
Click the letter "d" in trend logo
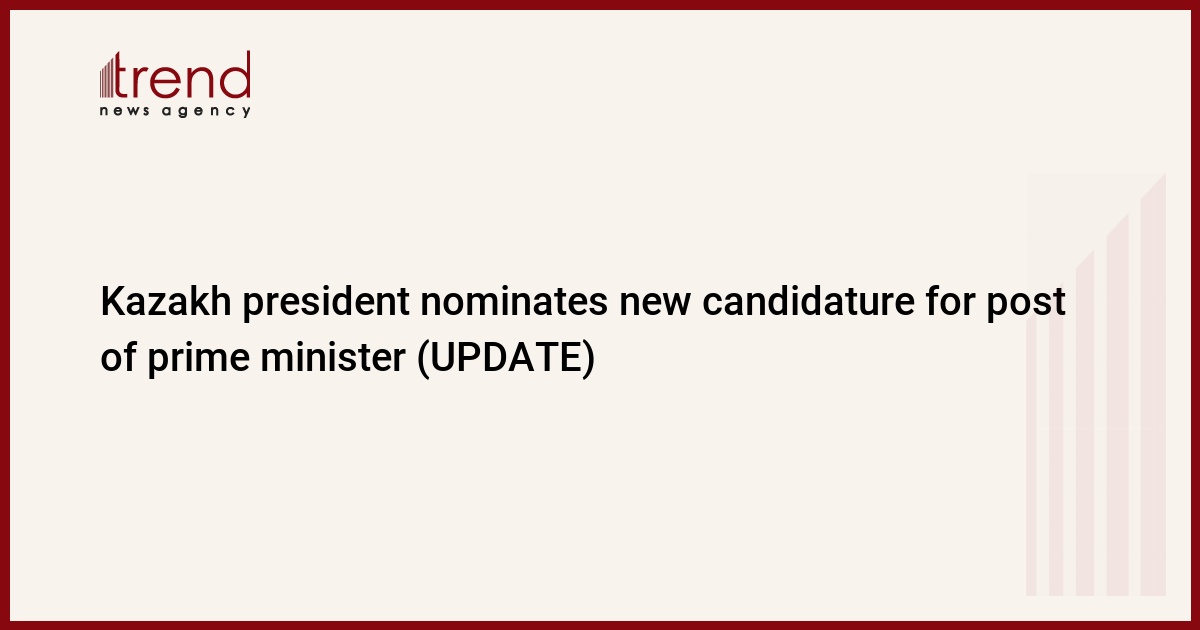pos(238,75)
